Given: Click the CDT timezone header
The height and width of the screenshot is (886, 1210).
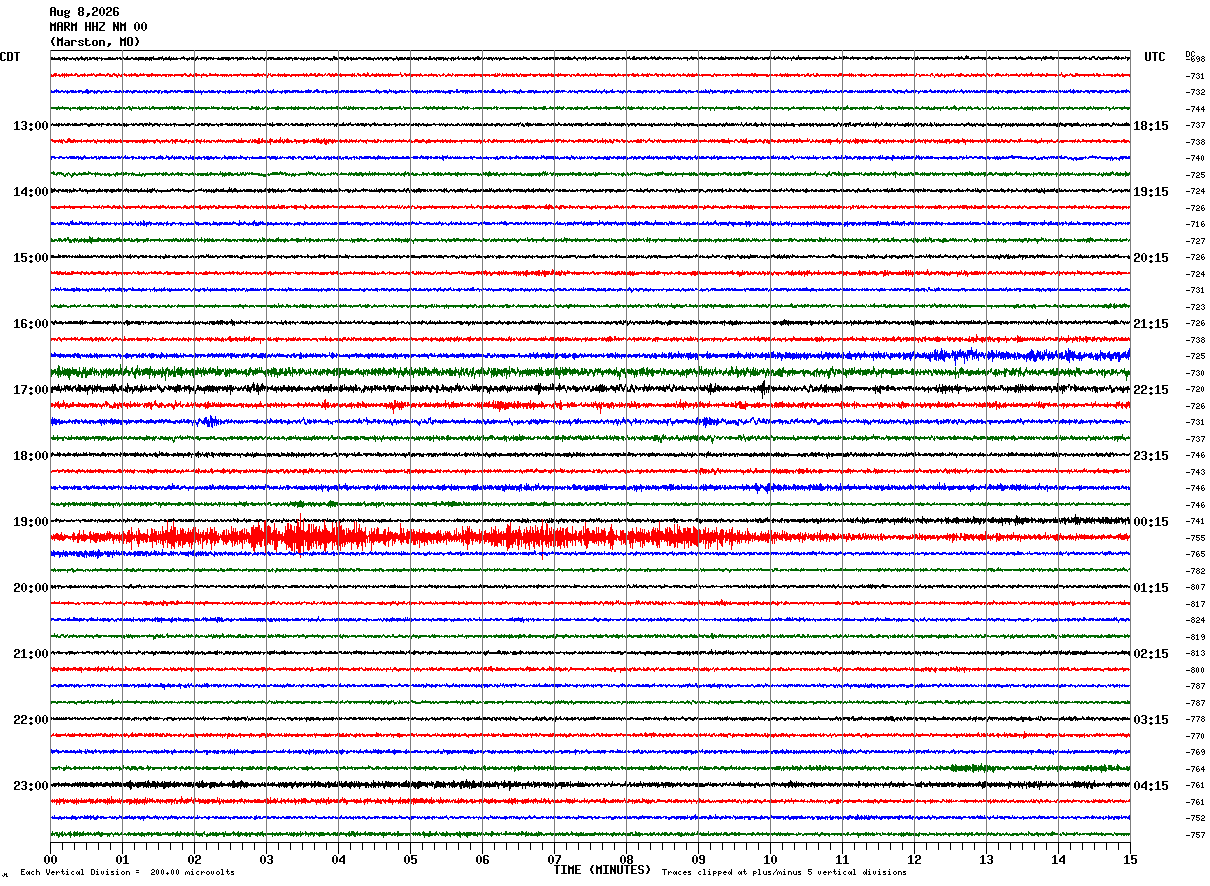Looking at the screenshot, I should 10,57.
